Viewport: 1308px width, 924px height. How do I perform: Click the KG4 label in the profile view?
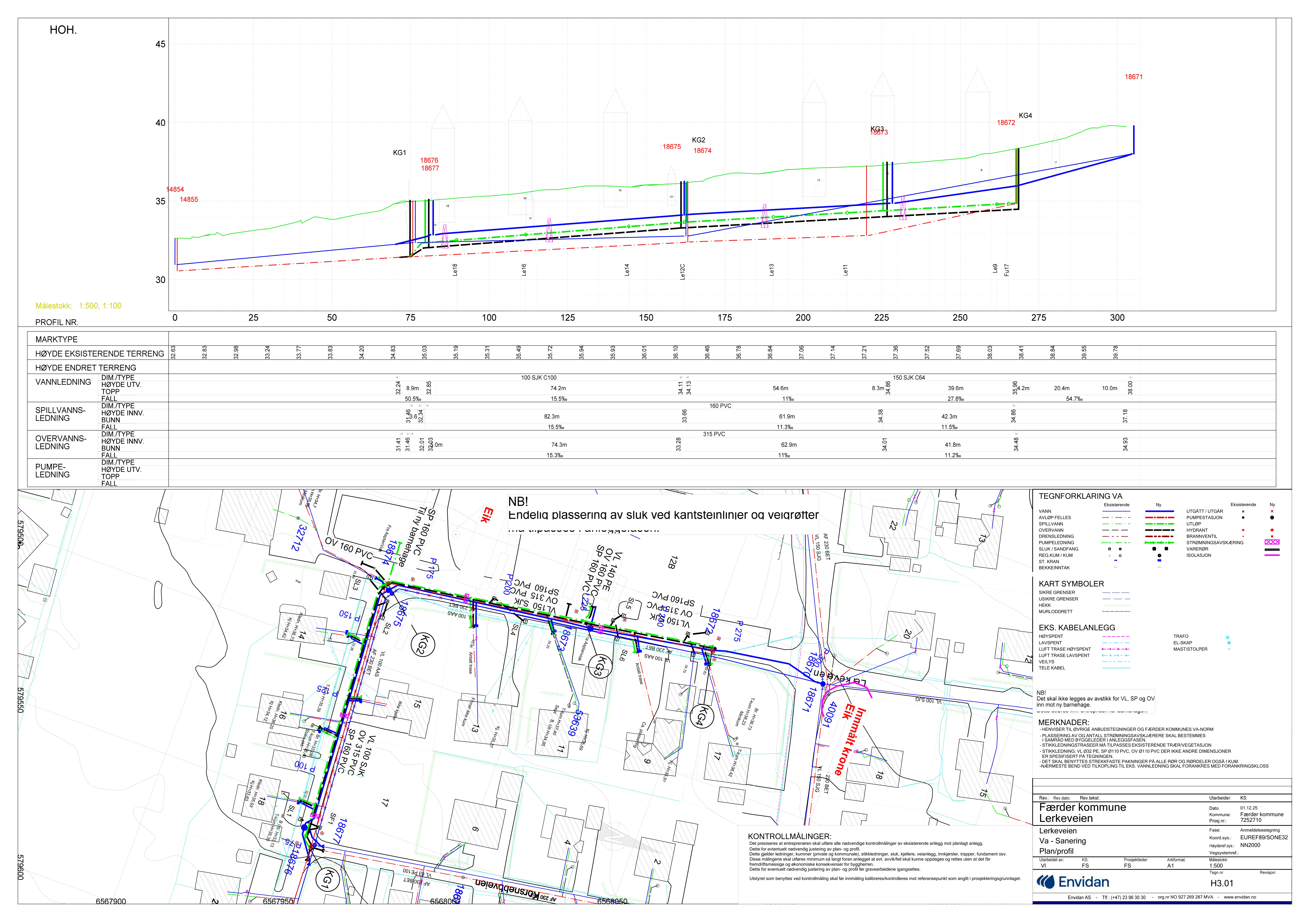coord(1025,116)
